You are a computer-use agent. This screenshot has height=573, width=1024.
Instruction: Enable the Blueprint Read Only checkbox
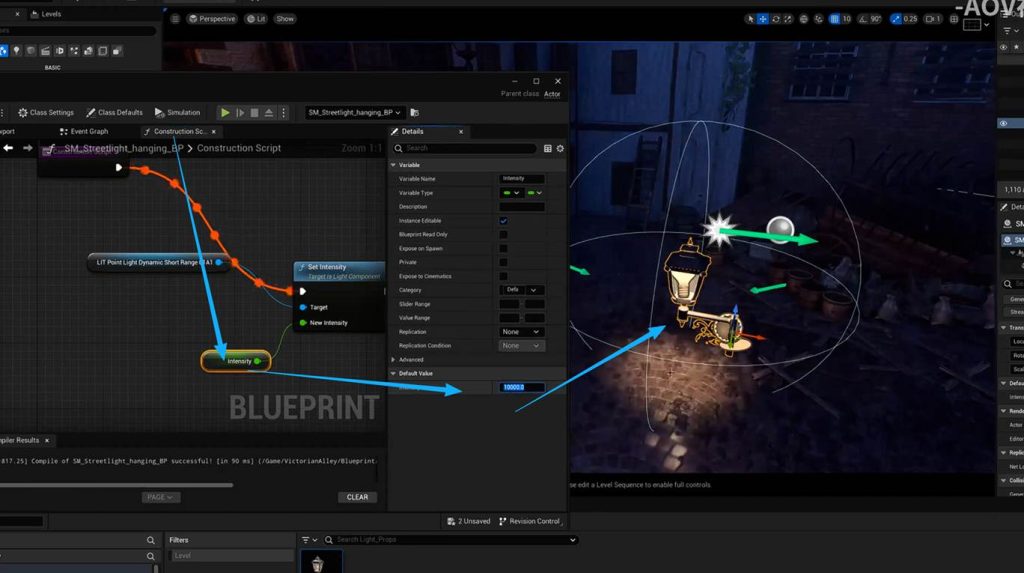[x=503, y=234]
